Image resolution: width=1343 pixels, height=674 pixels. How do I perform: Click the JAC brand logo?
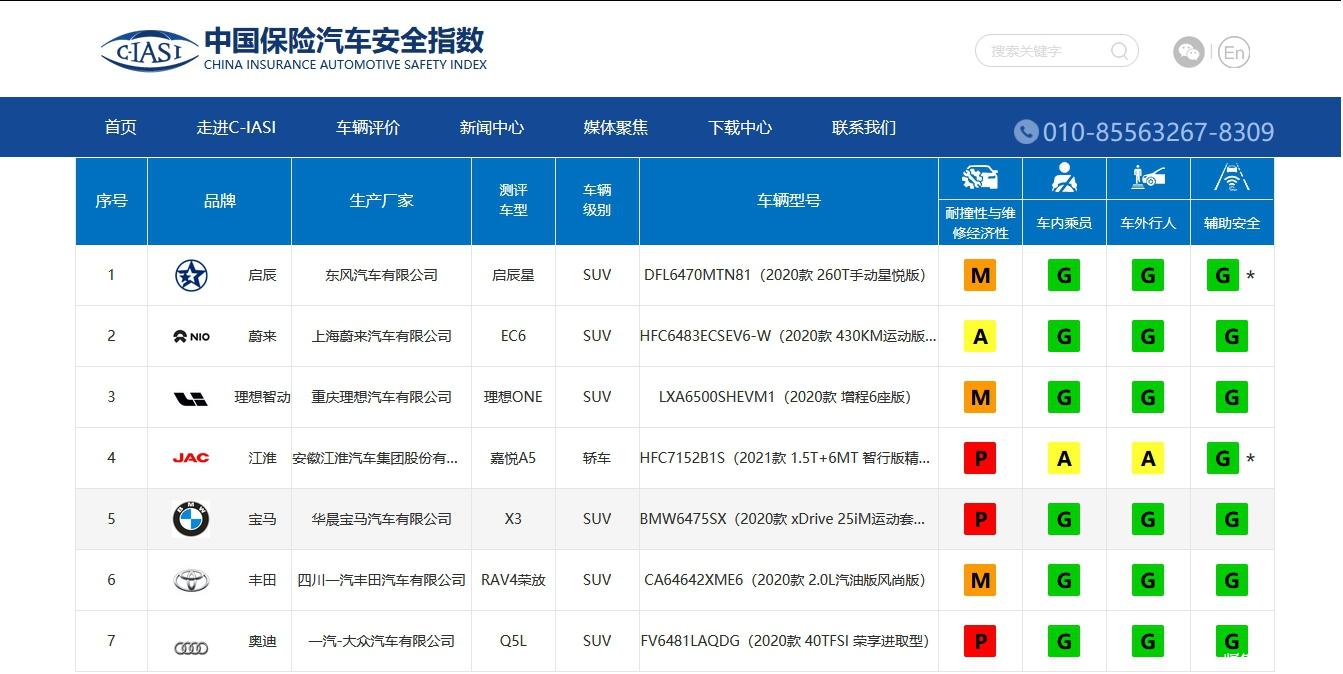[x=191, y=458]
